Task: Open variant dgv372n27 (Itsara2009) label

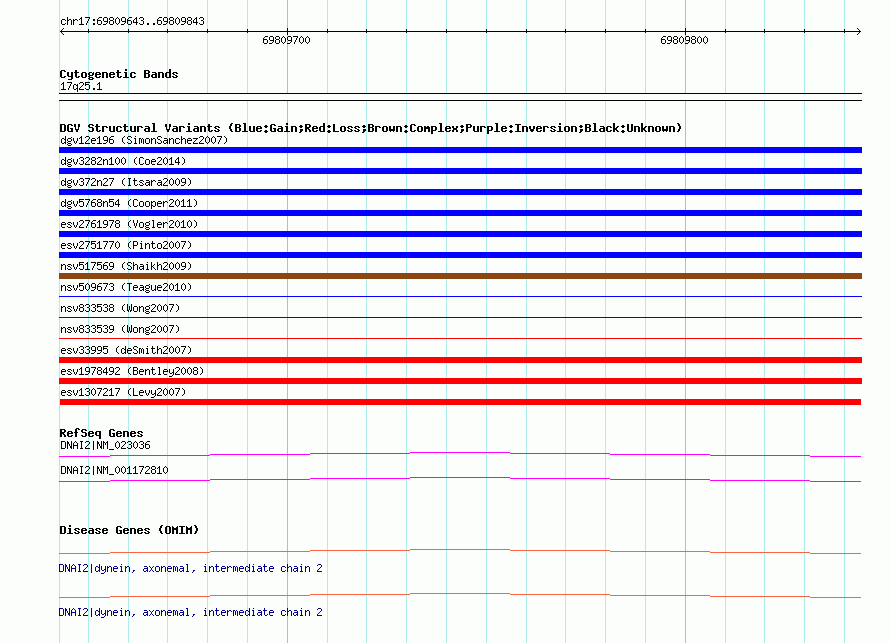Action: coord(126,182)
